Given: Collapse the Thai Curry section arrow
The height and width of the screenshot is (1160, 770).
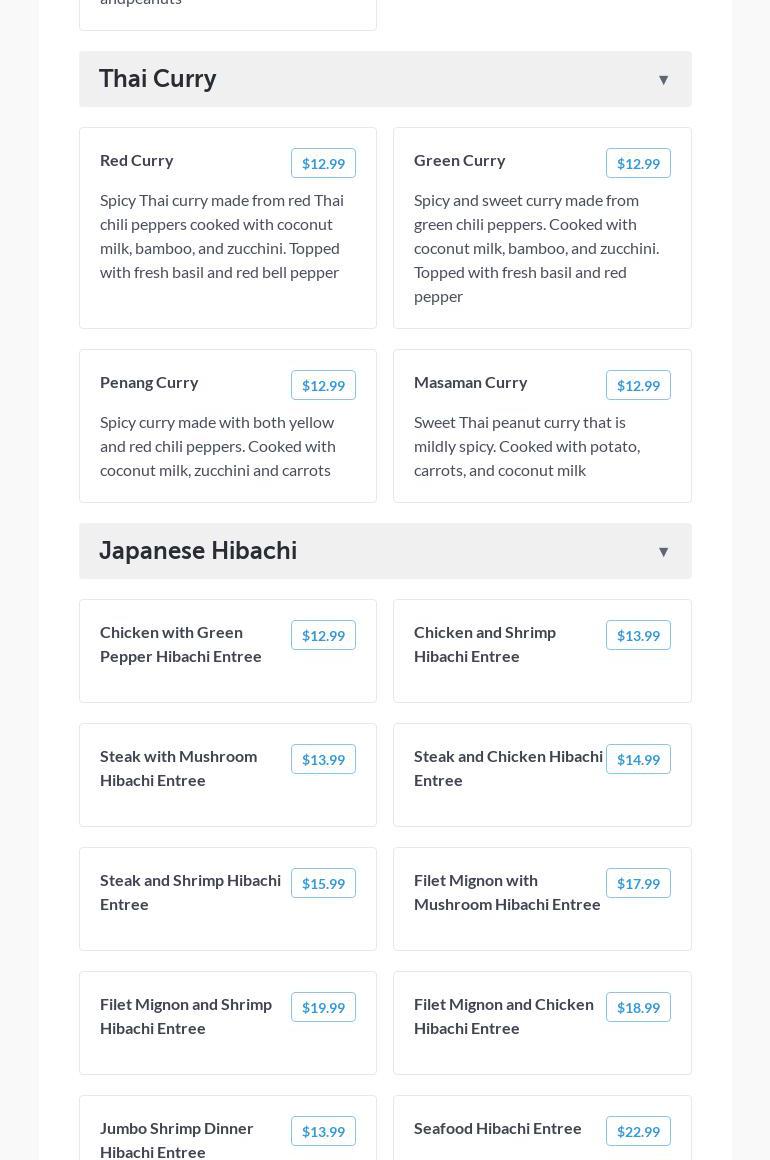Looking at the screenshot, I should click(663, 80).
